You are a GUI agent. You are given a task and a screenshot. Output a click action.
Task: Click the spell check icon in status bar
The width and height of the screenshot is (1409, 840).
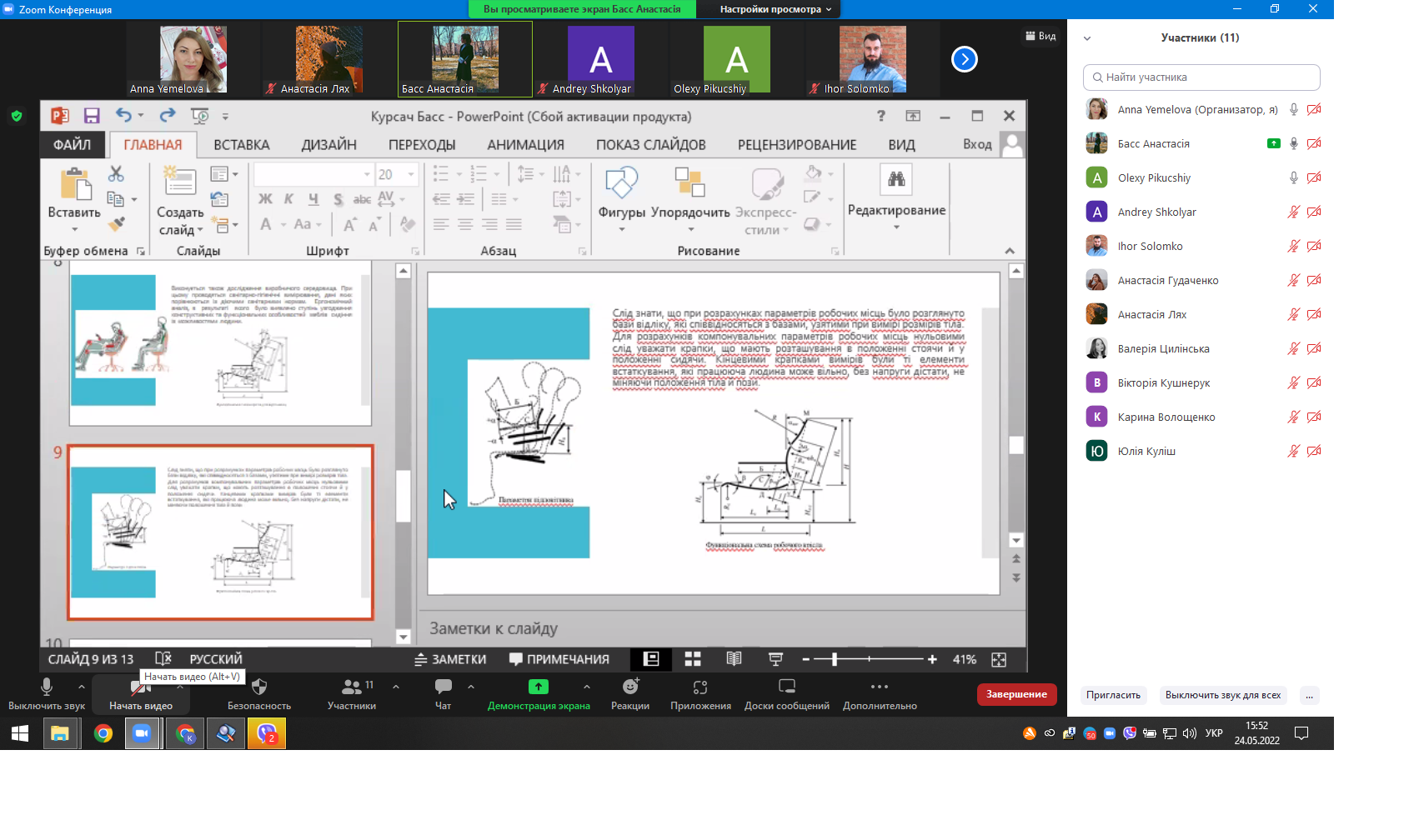(163, 659)
